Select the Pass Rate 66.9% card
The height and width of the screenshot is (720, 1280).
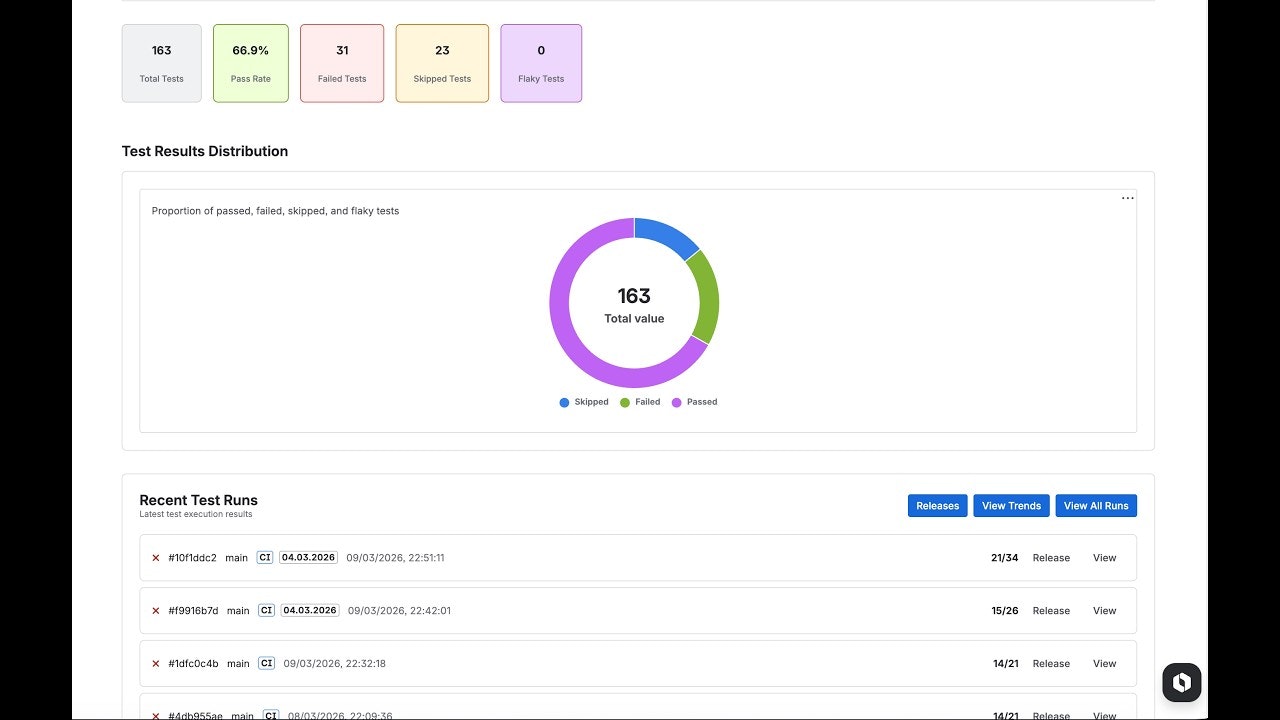251,63
